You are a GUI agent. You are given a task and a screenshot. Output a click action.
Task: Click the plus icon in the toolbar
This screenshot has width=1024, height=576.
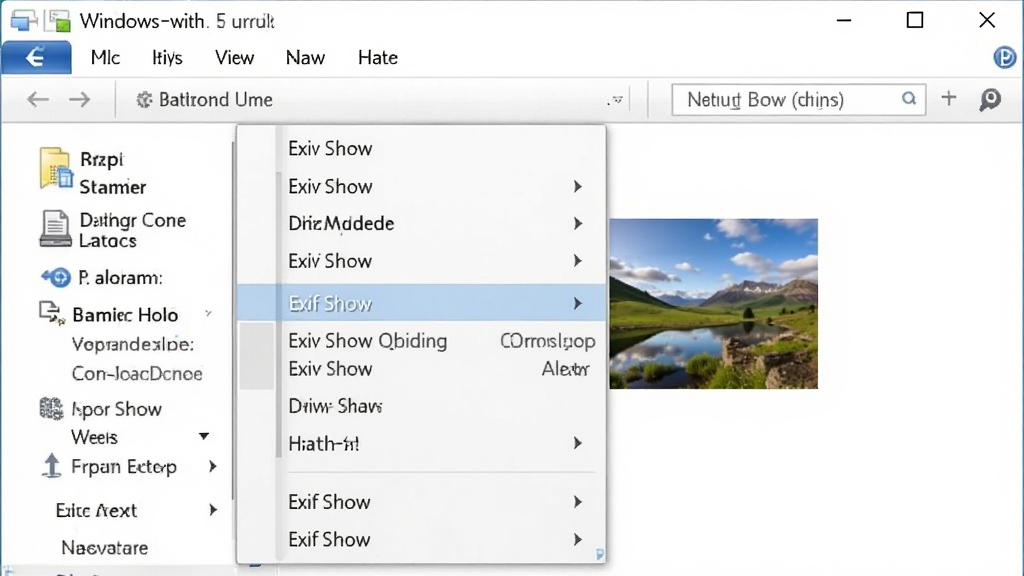[948, 99]
